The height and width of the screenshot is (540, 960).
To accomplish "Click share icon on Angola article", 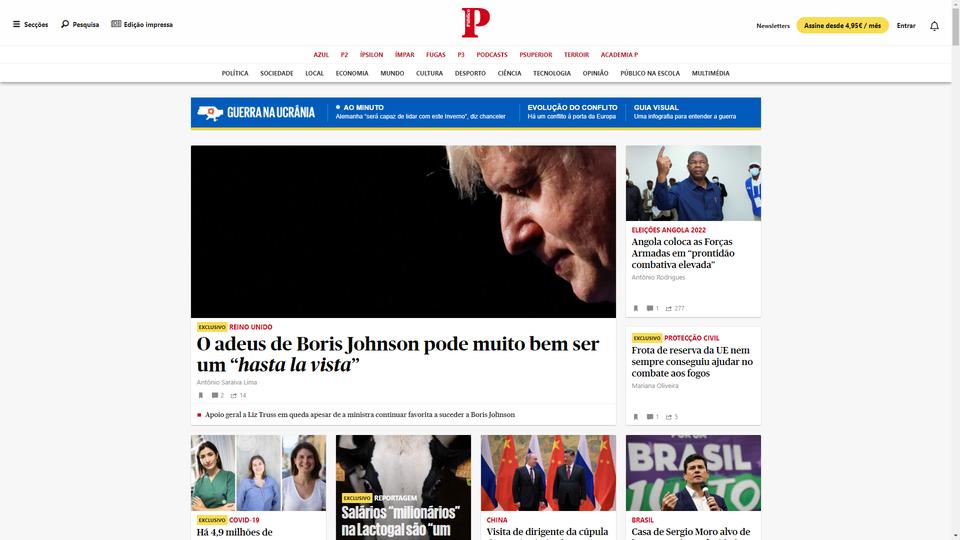I will (669, 309).
